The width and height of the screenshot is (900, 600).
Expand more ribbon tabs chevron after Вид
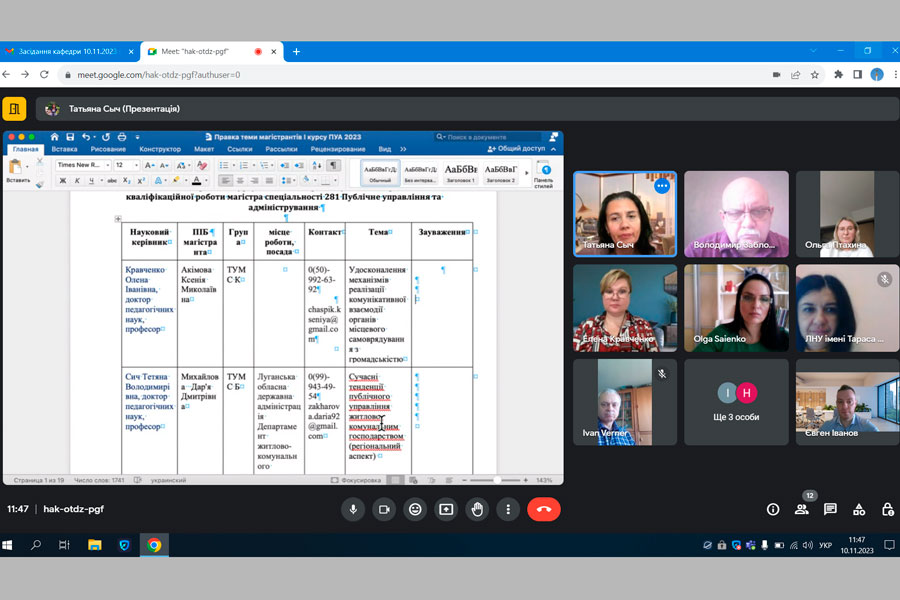point(403,149)
